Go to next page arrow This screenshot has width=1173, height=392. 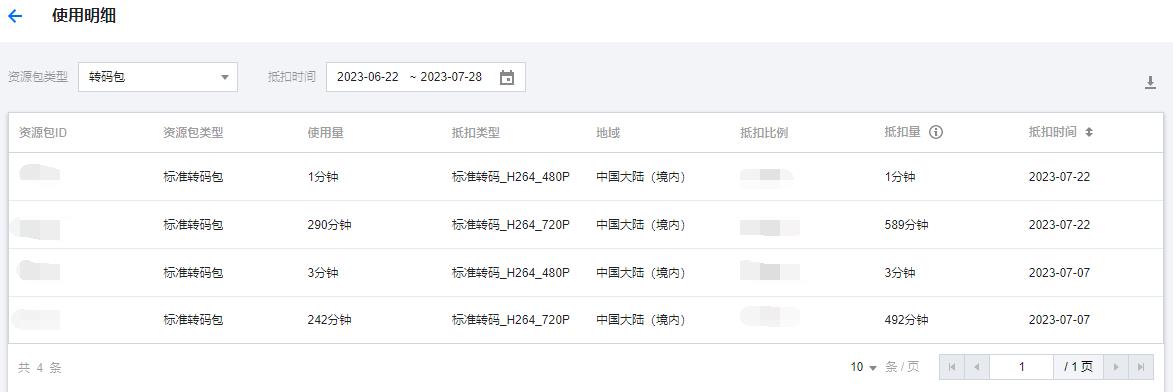[x=1116, y=367]
